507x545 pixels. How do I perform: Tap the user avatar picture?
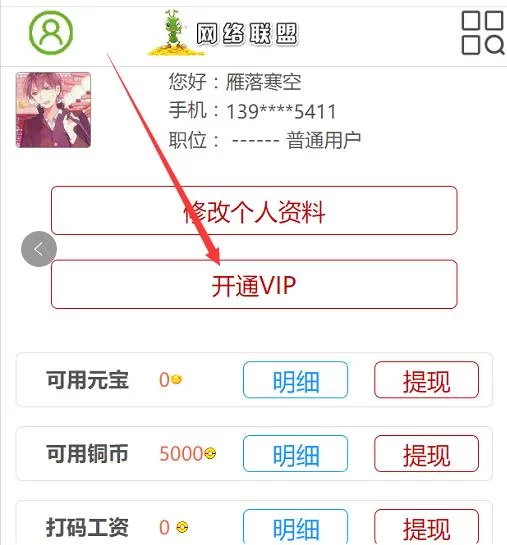pyautogui.click(x=53, y=110)
